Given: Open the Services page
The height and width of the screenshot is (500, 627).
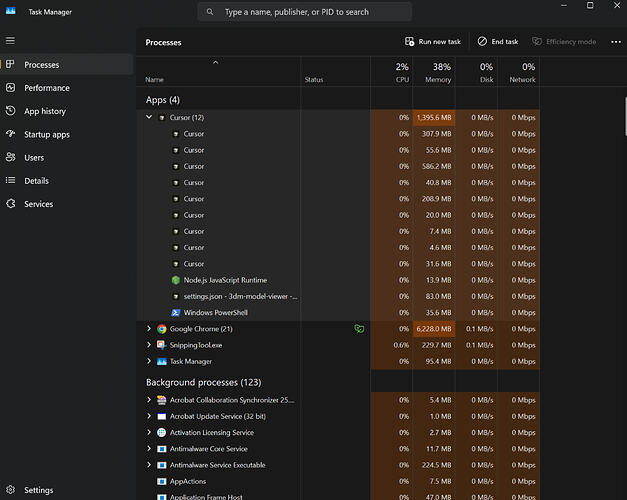Looking at the screenshot, I should (67, 204).
